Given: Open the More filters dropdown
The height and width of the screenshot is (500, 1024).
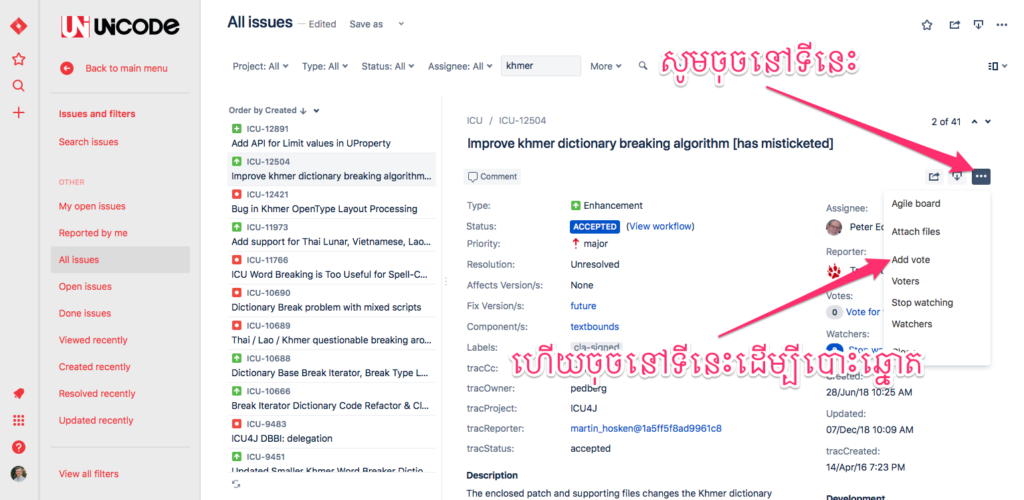Looking at the screenshot, I should click(606, 66).
